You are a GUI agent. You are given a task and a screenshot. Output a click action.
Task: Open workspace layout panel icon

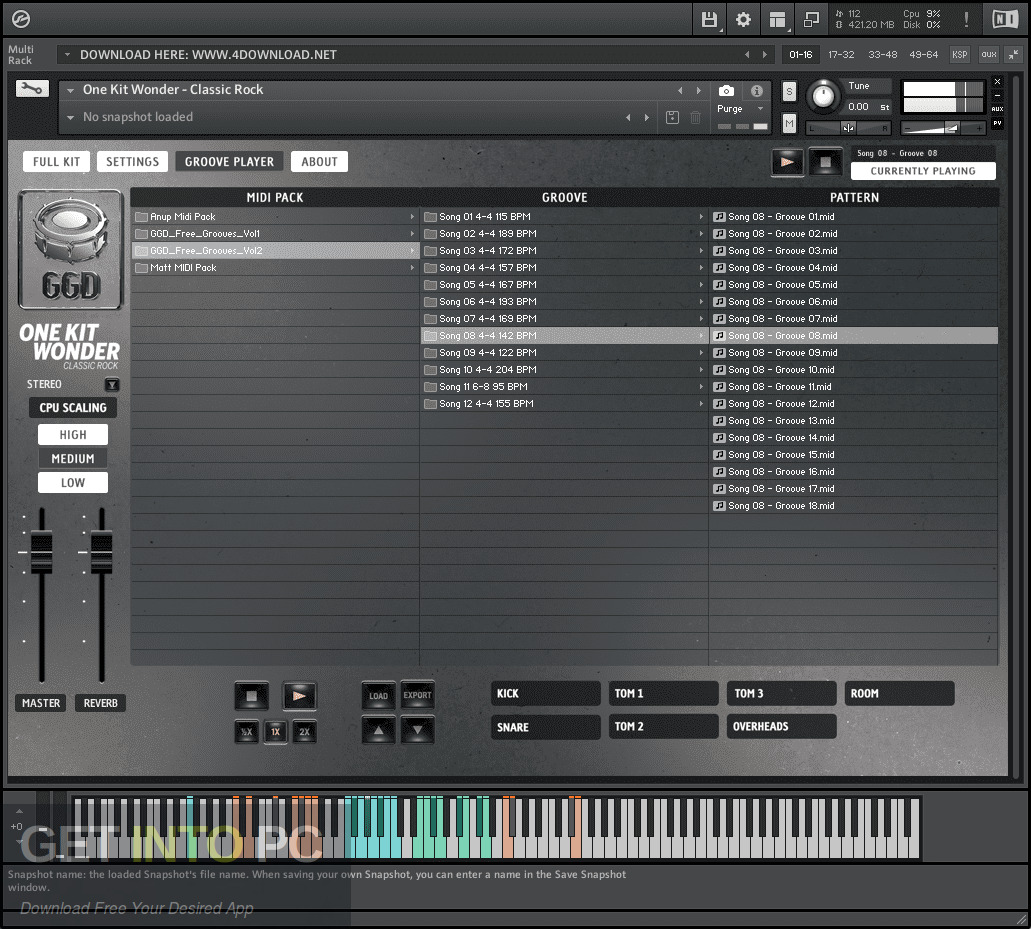pos(777,20)
